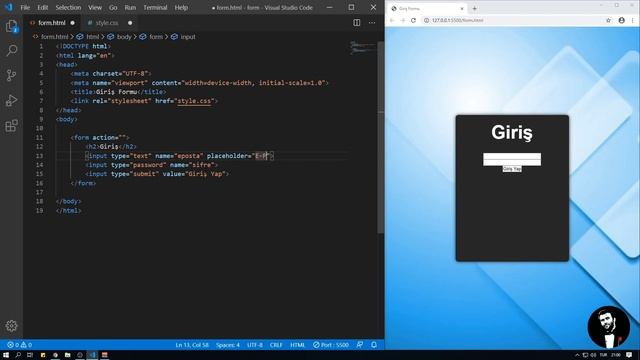The width and height of the screenshot is (640, 360).
Task: View site information icon in address bar
Action: (426, 20)
